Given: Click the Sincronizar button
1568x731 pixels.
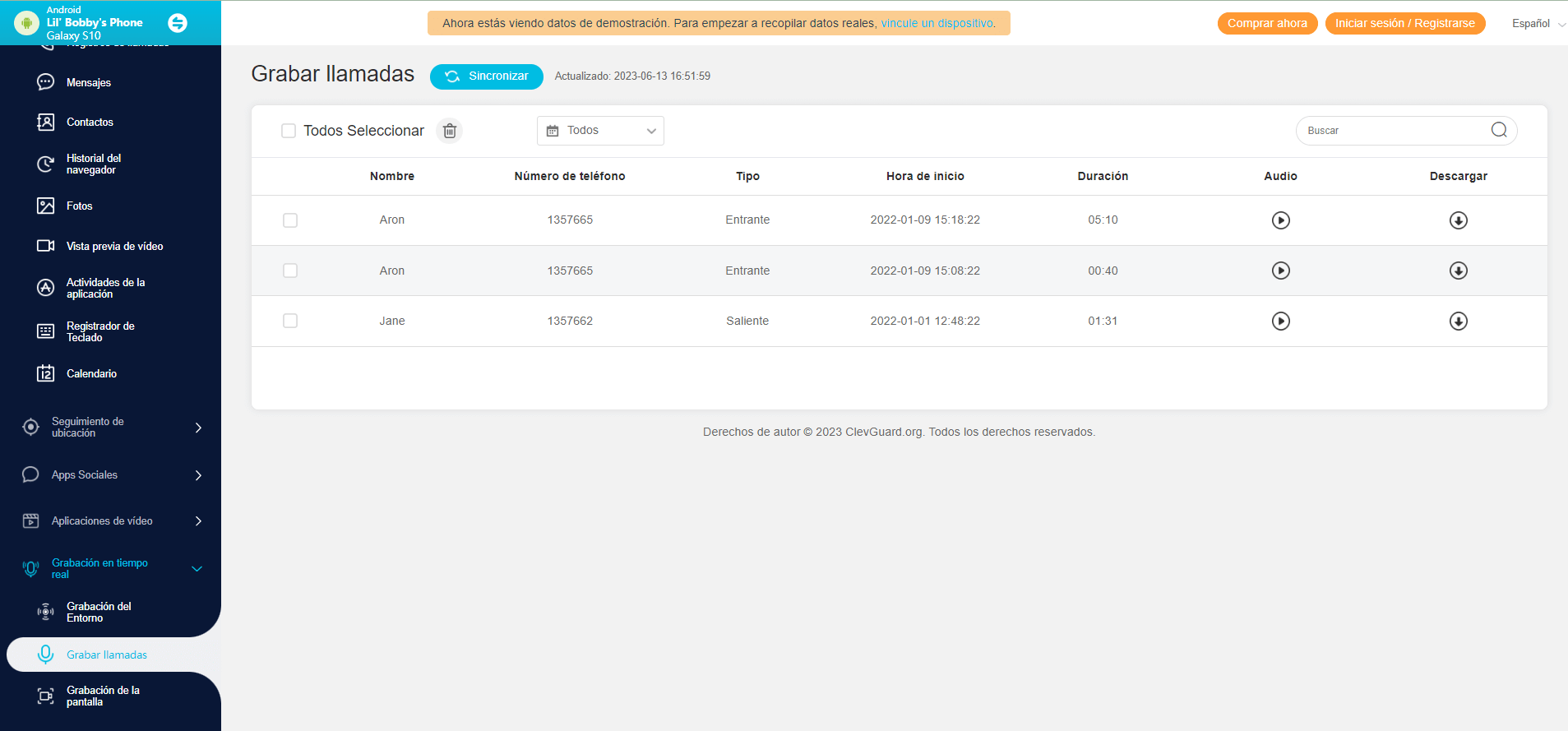Looking at the screenshot, I should coord(487,76).
